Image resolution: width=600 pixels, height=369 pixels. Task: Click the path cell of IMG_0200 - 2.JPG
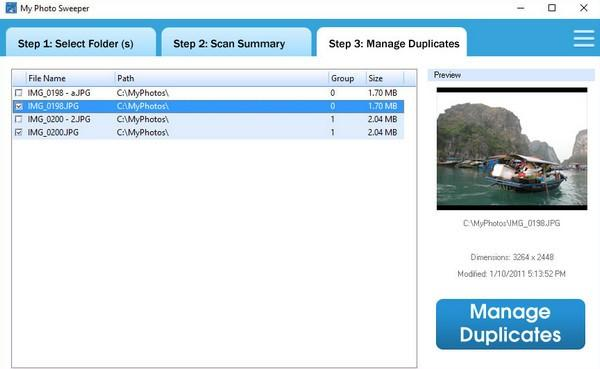click(143, 119)
